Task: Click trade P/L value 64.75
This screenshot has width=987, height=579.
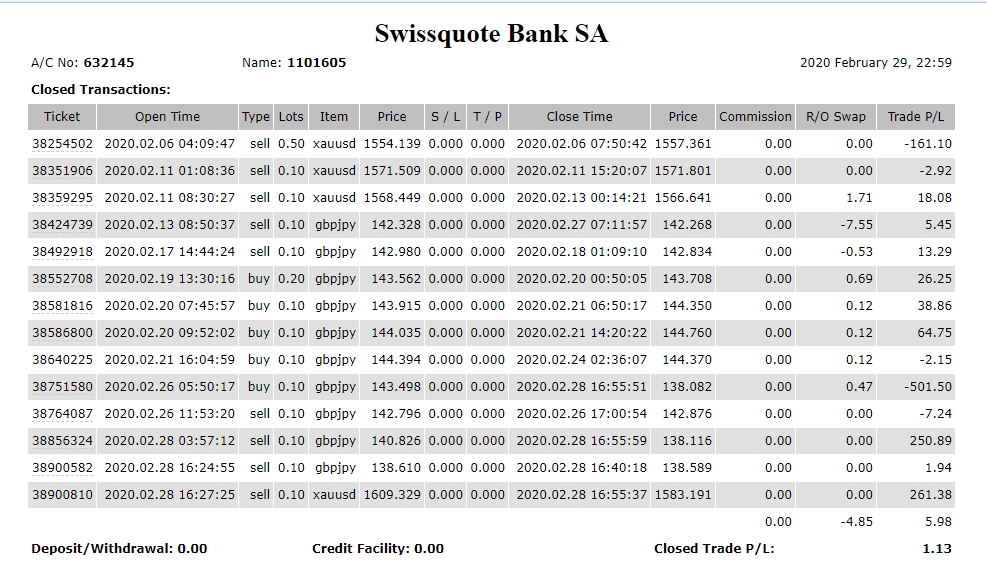Action: pyautogui.click(x=935, y=333)
